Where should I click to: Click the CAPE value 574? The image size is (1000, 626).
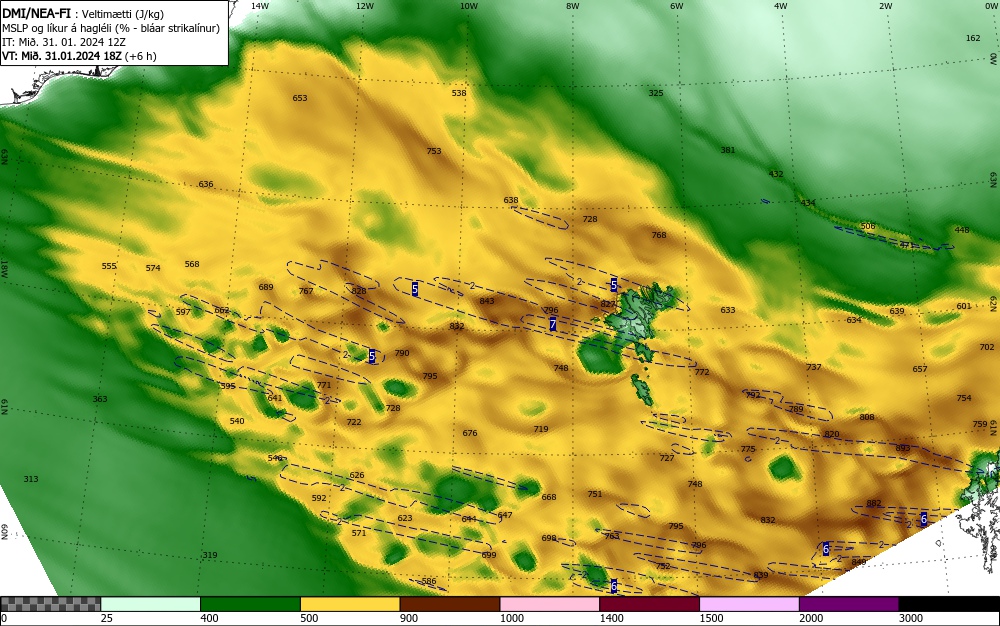153,268
